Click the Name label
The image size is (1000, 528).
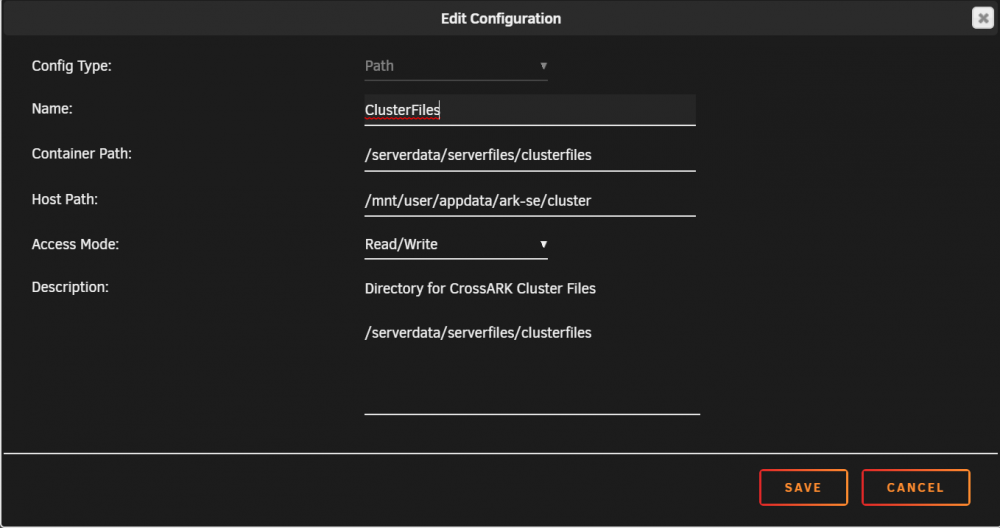52,108
